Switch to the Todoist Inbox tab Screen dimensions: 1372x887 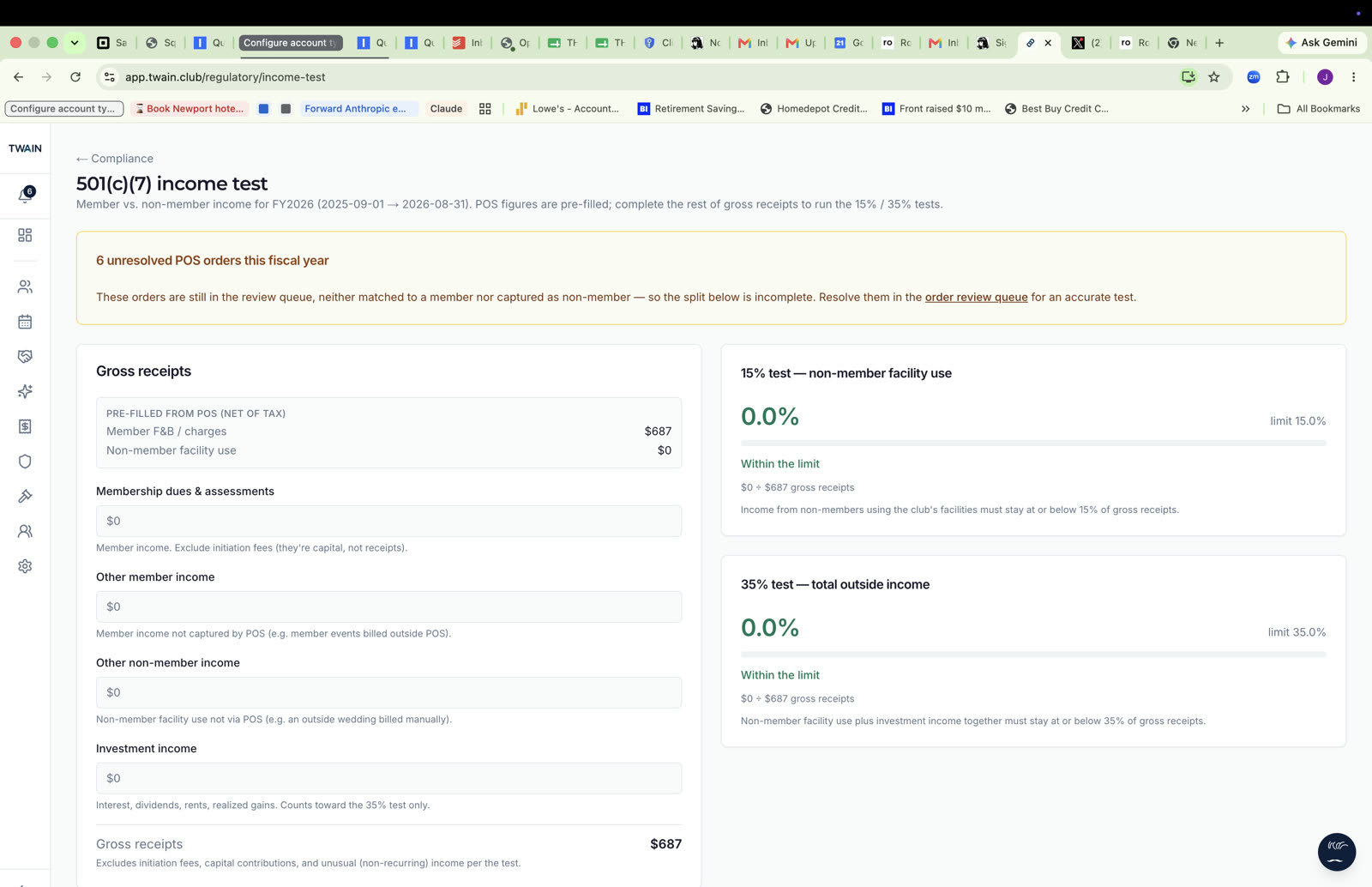tap(468, 43)
